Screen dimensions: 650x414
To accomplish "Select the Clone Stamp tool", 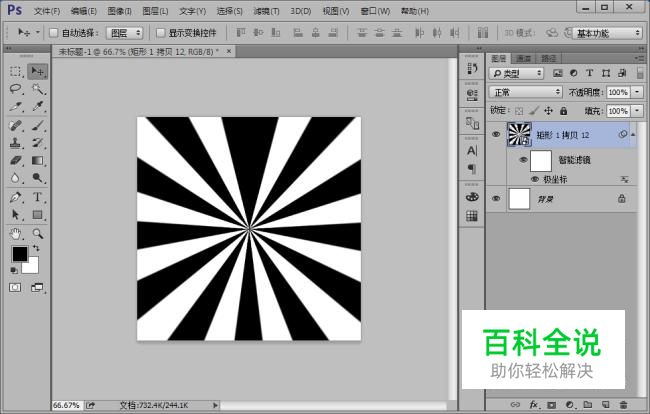I will point(15,143).
